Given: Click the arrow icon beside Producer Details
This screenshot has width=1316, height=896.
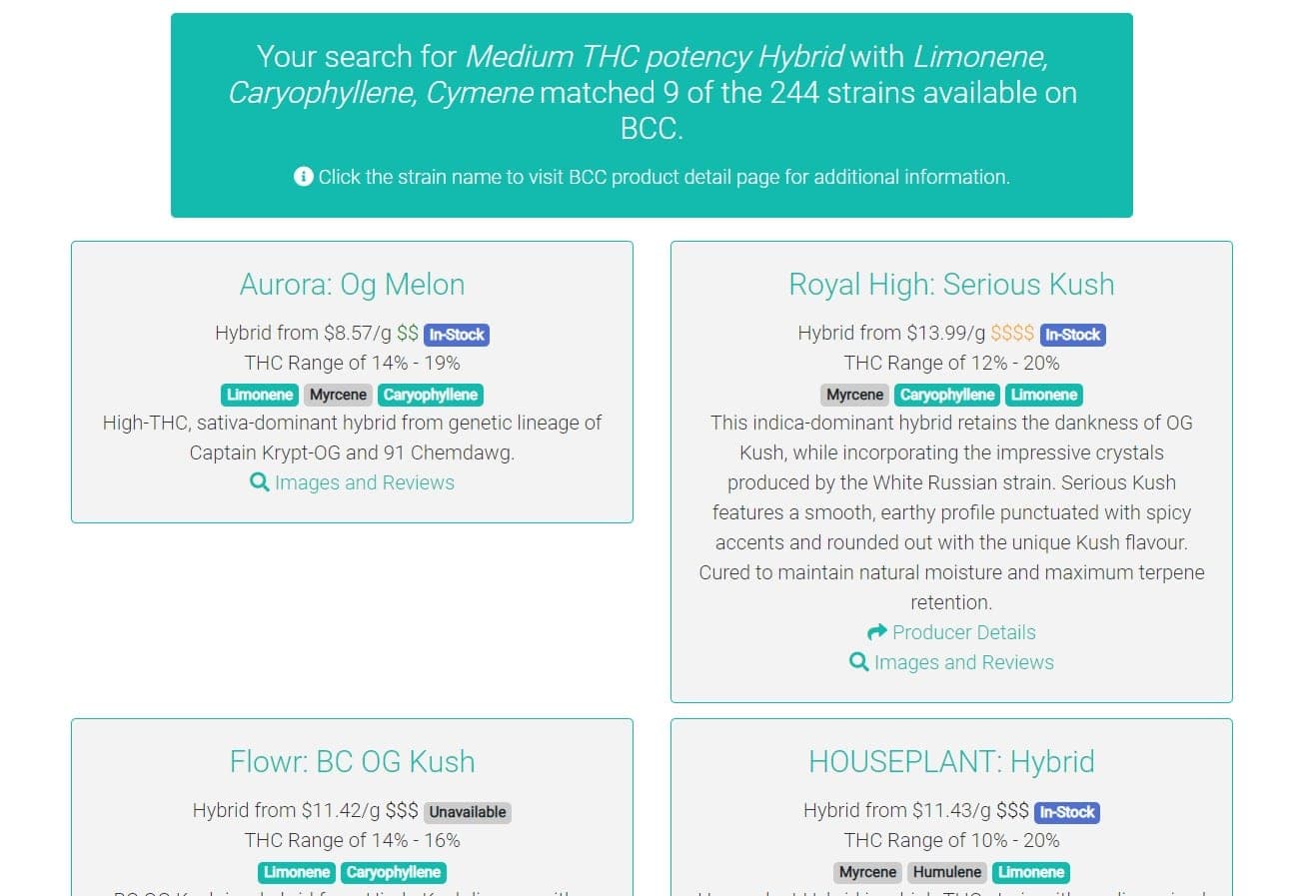Looking at the screenshot, I should click(x=877, y=632).
